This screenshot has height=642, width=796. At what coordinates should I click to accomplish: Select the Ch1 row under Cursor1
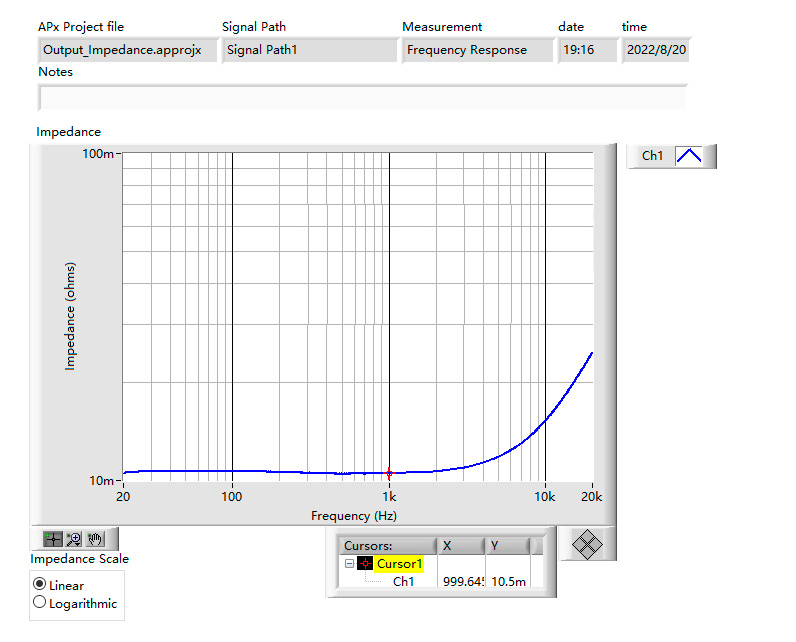404,582
